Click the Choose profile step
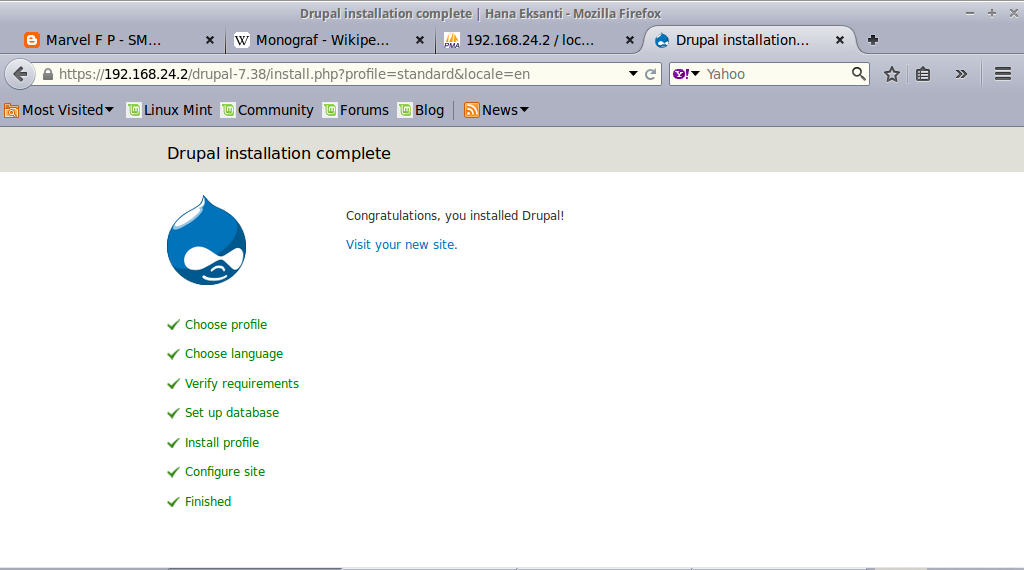 [x=226, y=325]
